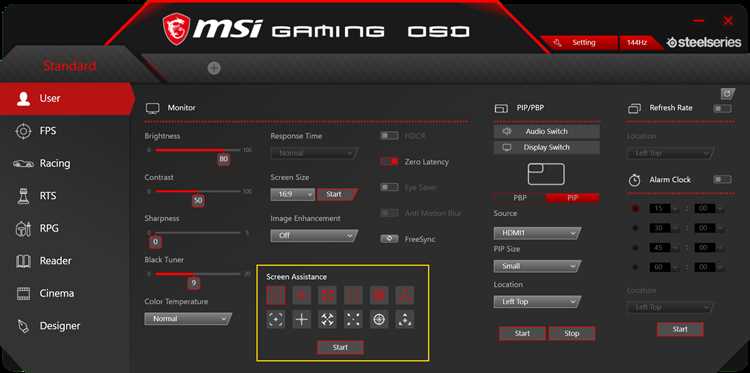This screenshot has height=373, width=750.
Task: Click the Alarm Clock Start button
Action: (x=680, y=329)
